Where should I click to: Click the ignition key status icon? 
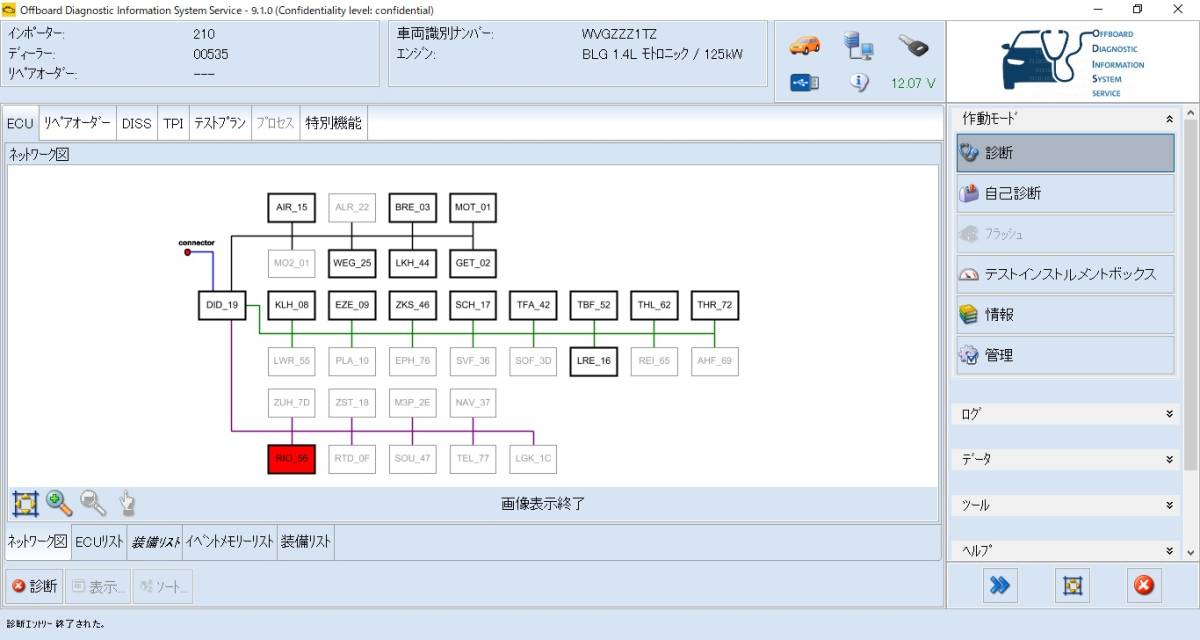point(912,45)
